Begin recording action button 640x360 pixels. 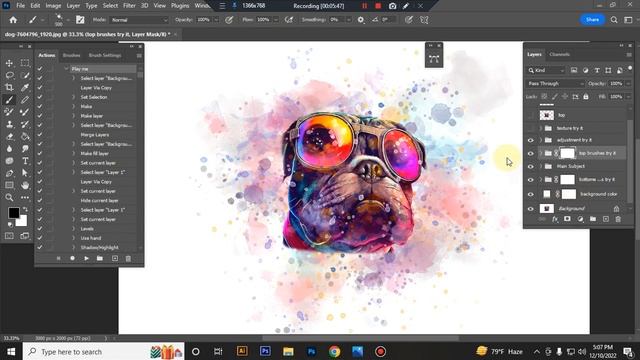[72, 258]
